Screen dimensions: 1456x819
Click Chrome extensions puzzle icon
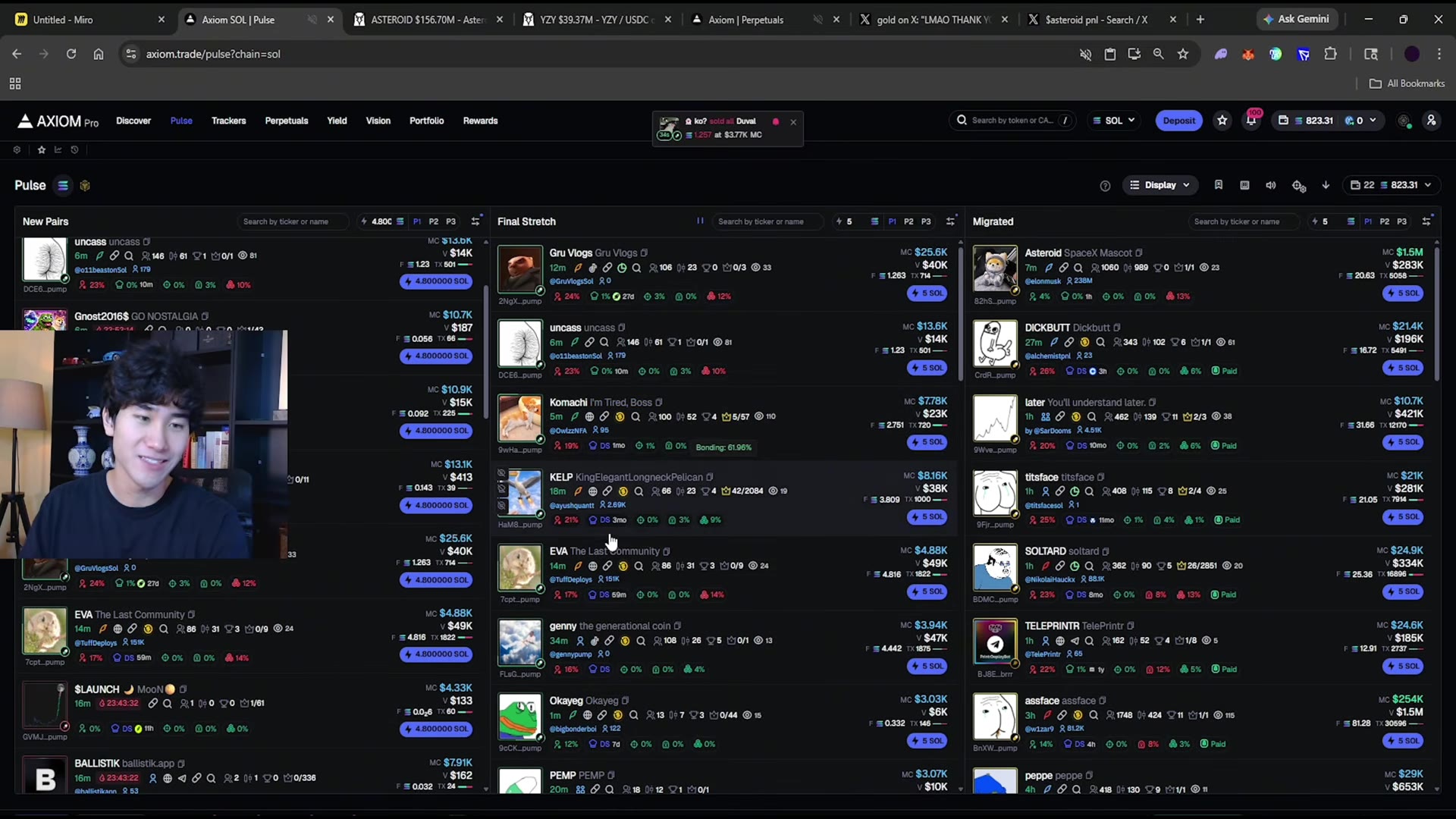coord(1330,54)
